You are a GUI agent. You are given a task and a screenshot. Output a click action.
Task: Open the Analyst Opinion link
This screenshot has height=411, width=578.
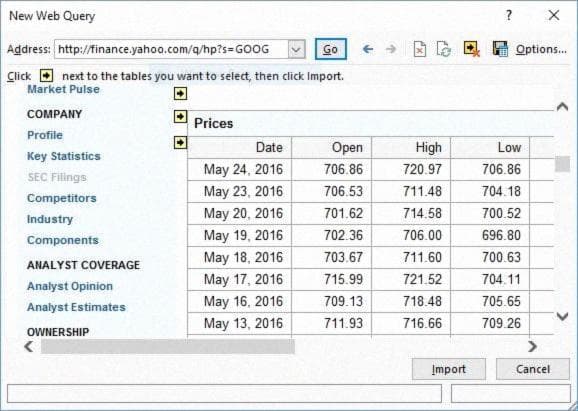[x=70, y=286]
